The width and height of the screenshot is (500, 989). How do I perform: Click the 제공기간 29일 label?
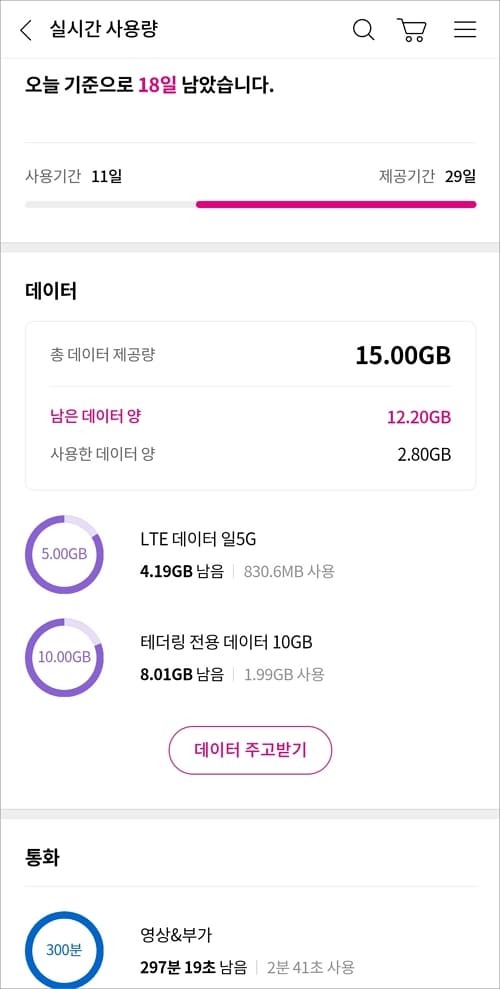[x=427, y=176]
